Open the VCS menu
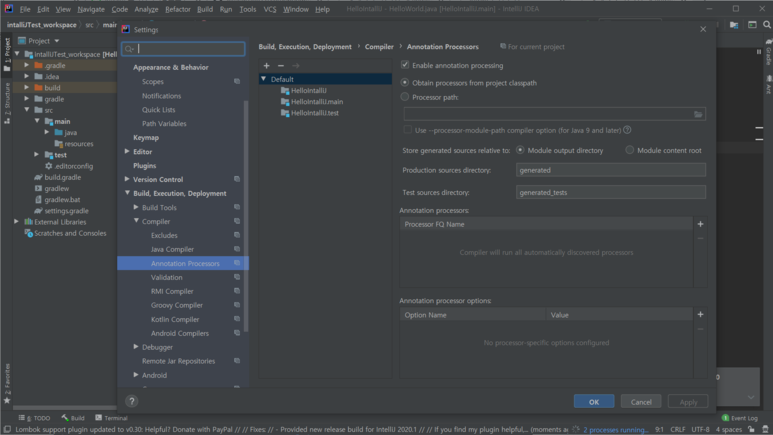The width and height of the screenshot is (773, 435). point(270,9)
